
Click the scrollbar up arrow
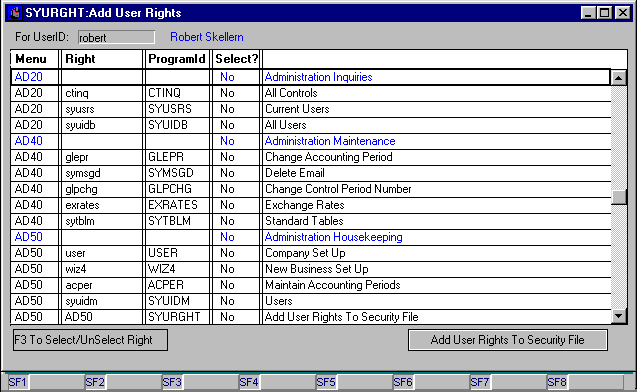tap(619, 78)
